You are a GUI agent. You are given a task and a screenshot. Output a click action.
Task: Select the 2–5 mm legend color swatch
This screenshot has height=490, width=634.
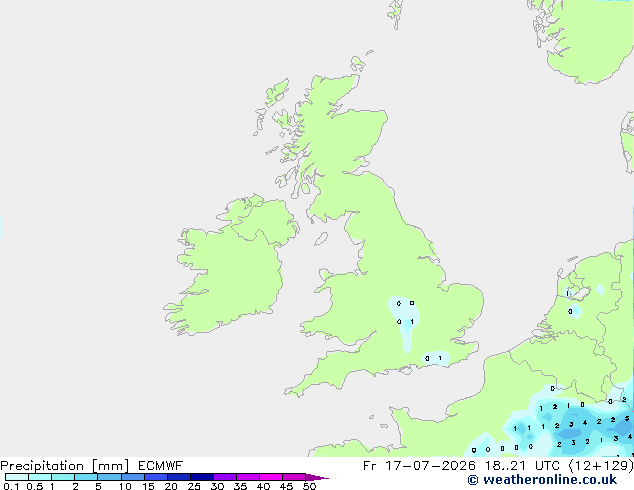pyautogui.click(x=86, y=477)
